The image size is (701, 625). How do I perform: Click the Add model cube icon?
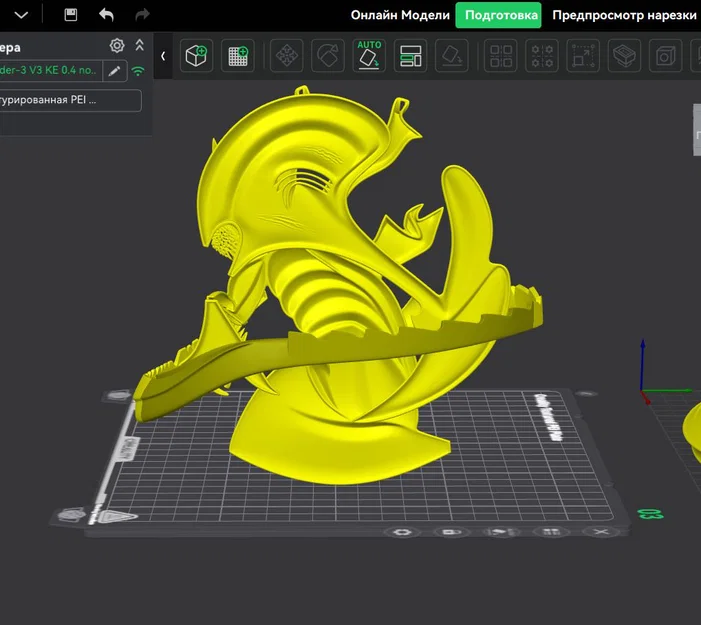(196, 56)
